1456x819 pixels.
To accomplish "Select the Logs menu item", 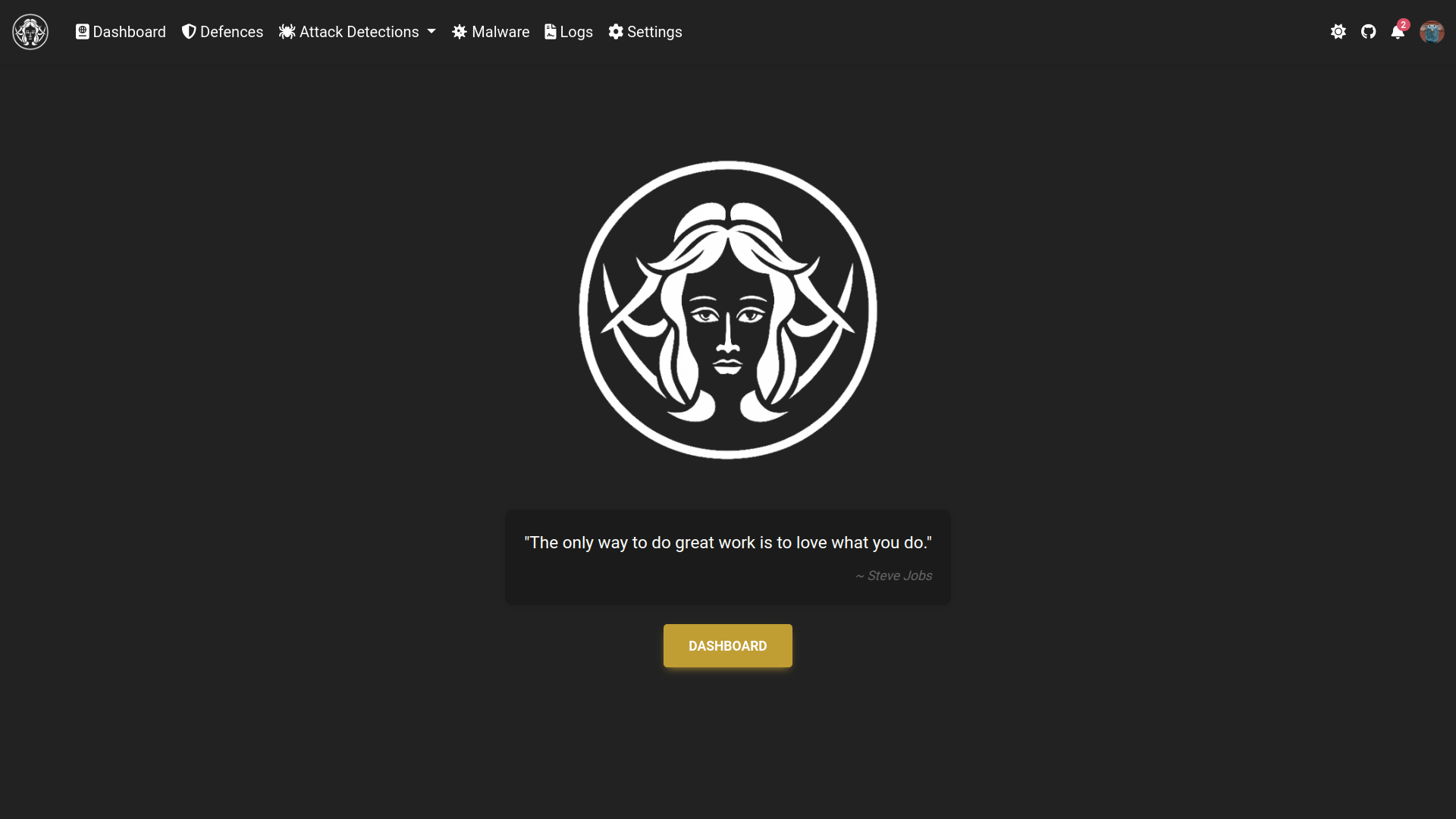I will (x=568, y=32).
